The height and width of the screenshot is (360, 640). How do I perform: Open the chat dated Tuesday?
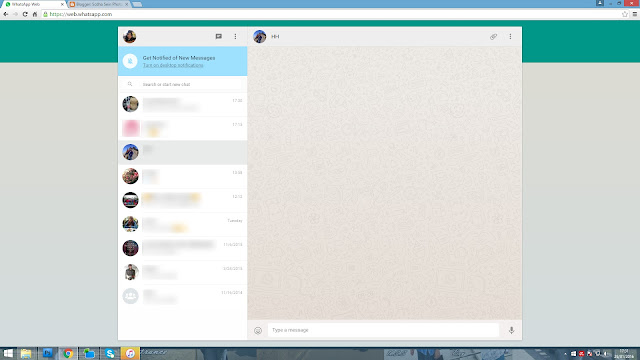[183, 224]
